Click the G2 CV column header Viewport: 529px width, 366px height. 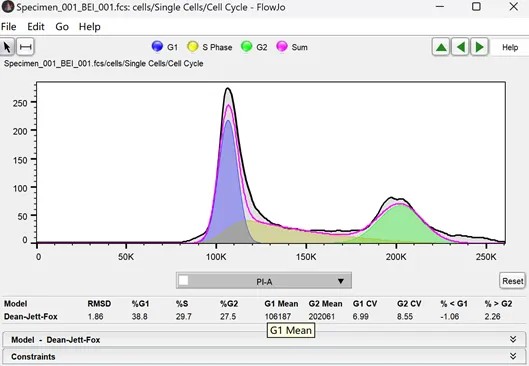[x=409, y=304]
